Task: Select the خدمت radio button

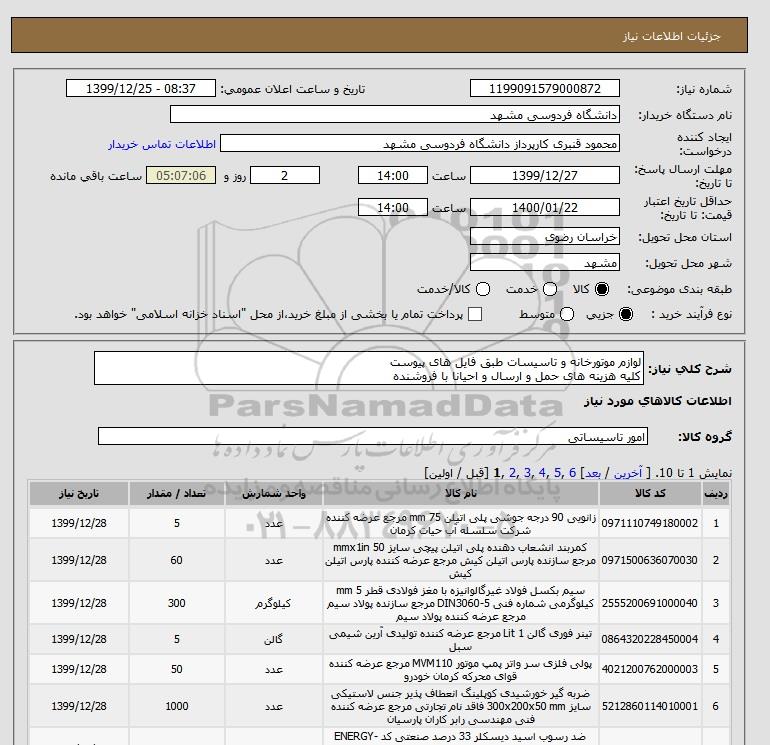Action: [550, 289]
